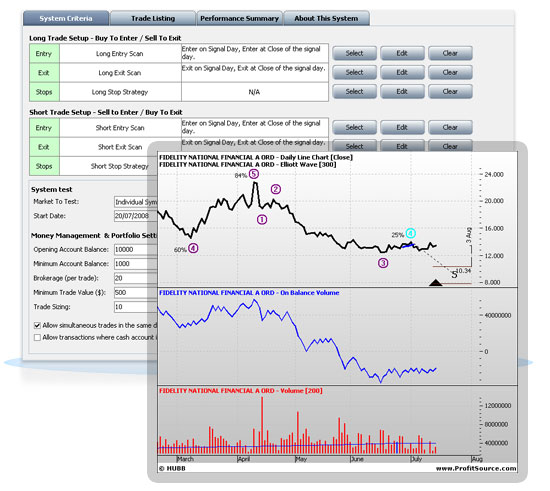The height and width of the screenshot is (491, 550).
Task: Click Select for Long Entry Scan row
Action: pyautogui.click(x=354, y=53)
